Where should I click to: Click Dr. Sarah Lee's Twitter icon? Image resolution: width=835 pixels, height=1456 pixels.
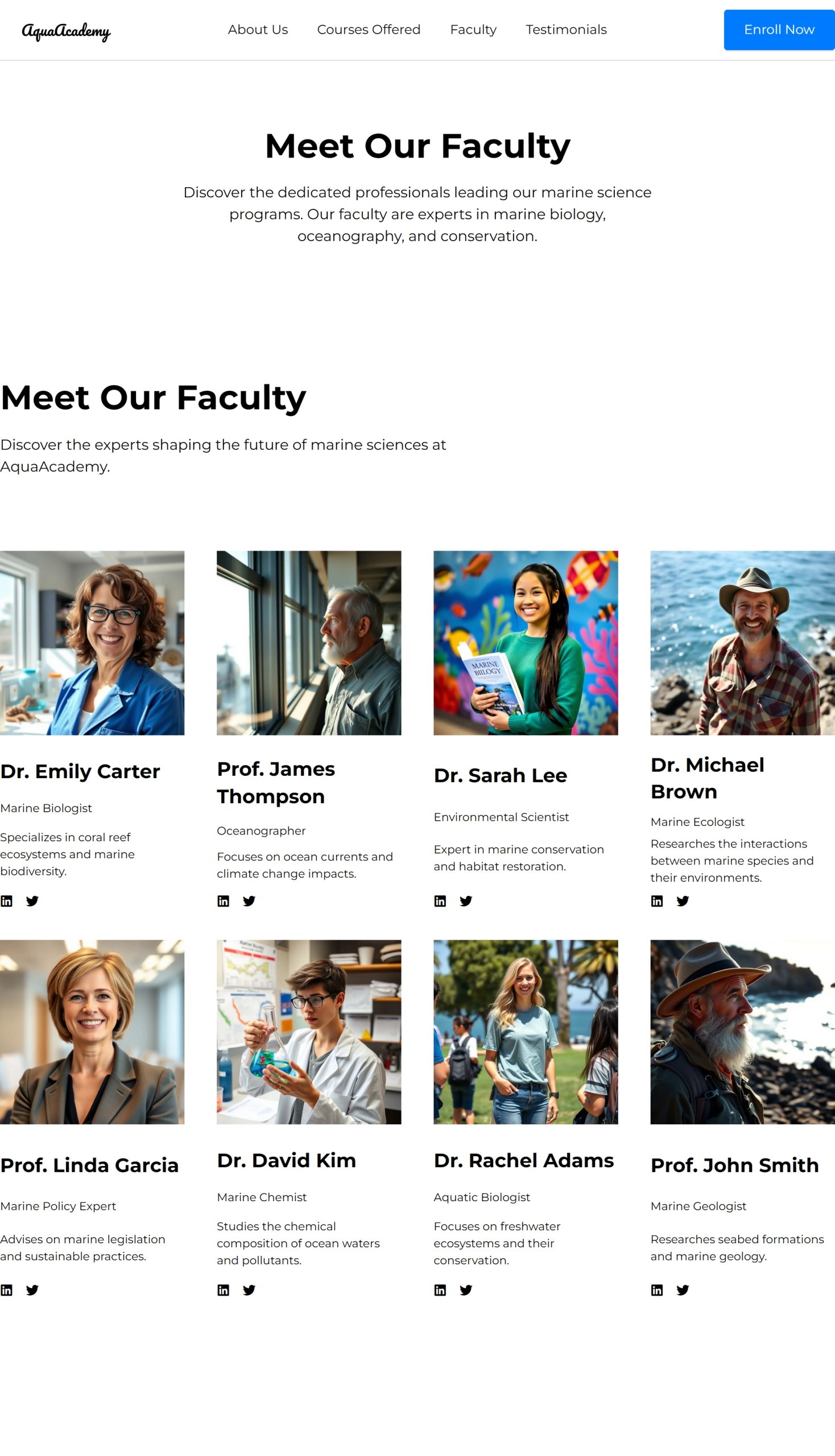coord(466,901)
